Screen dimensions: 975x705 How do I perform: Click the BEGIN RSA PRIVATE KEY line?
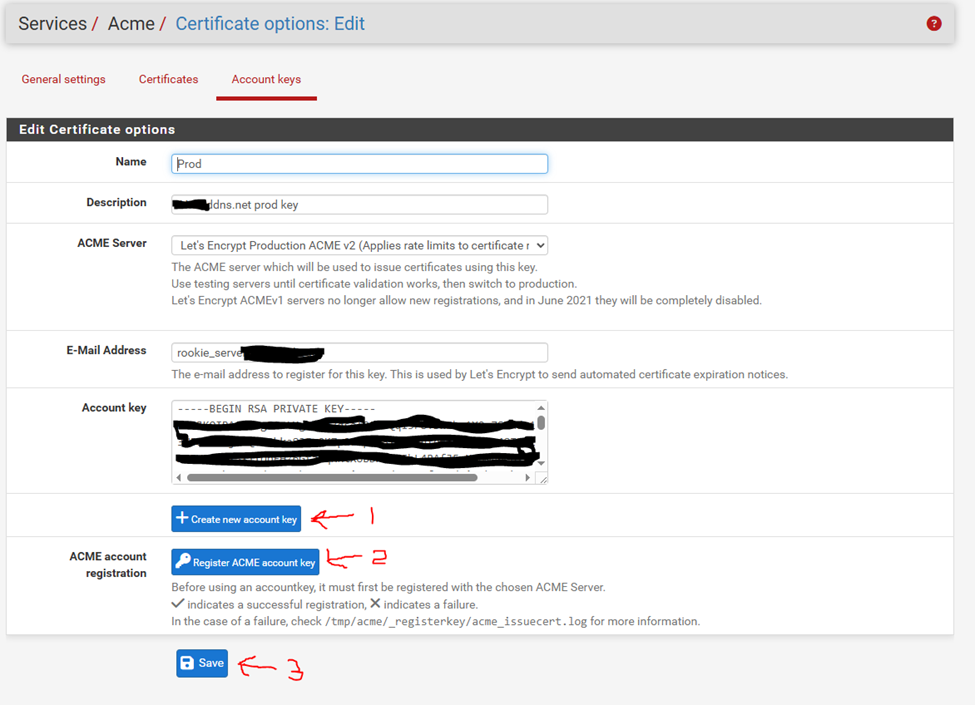[276, 409]
